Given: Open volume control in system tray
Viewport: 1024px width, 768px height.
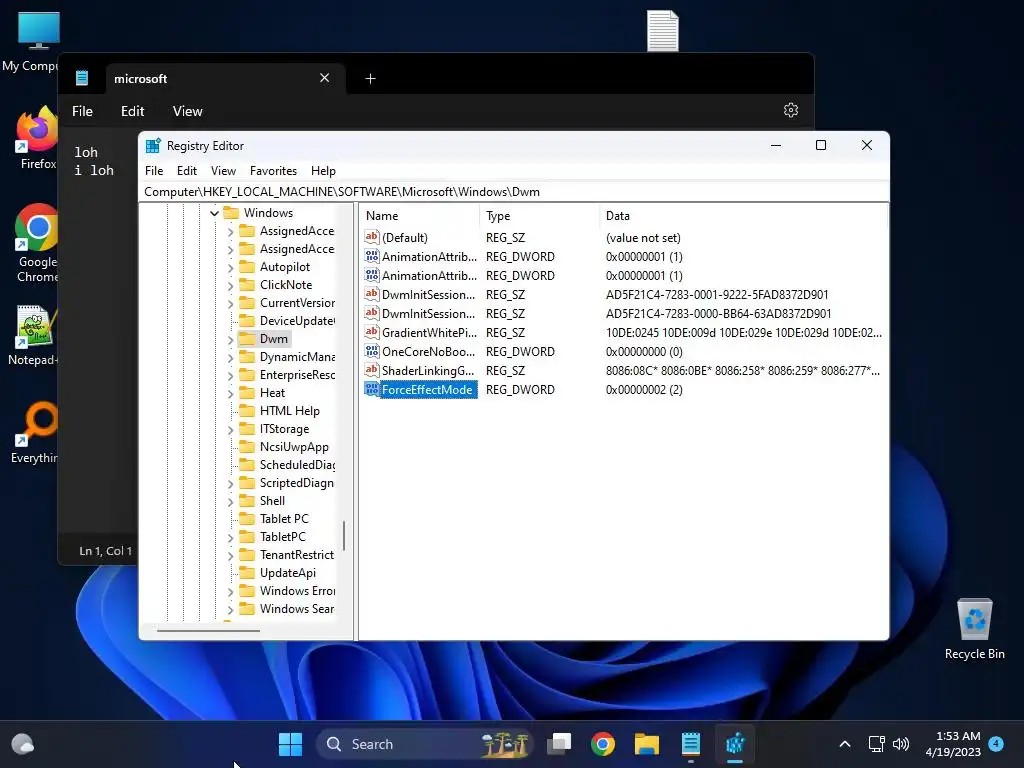Looking at the screenshot, I should click(901, 744).
